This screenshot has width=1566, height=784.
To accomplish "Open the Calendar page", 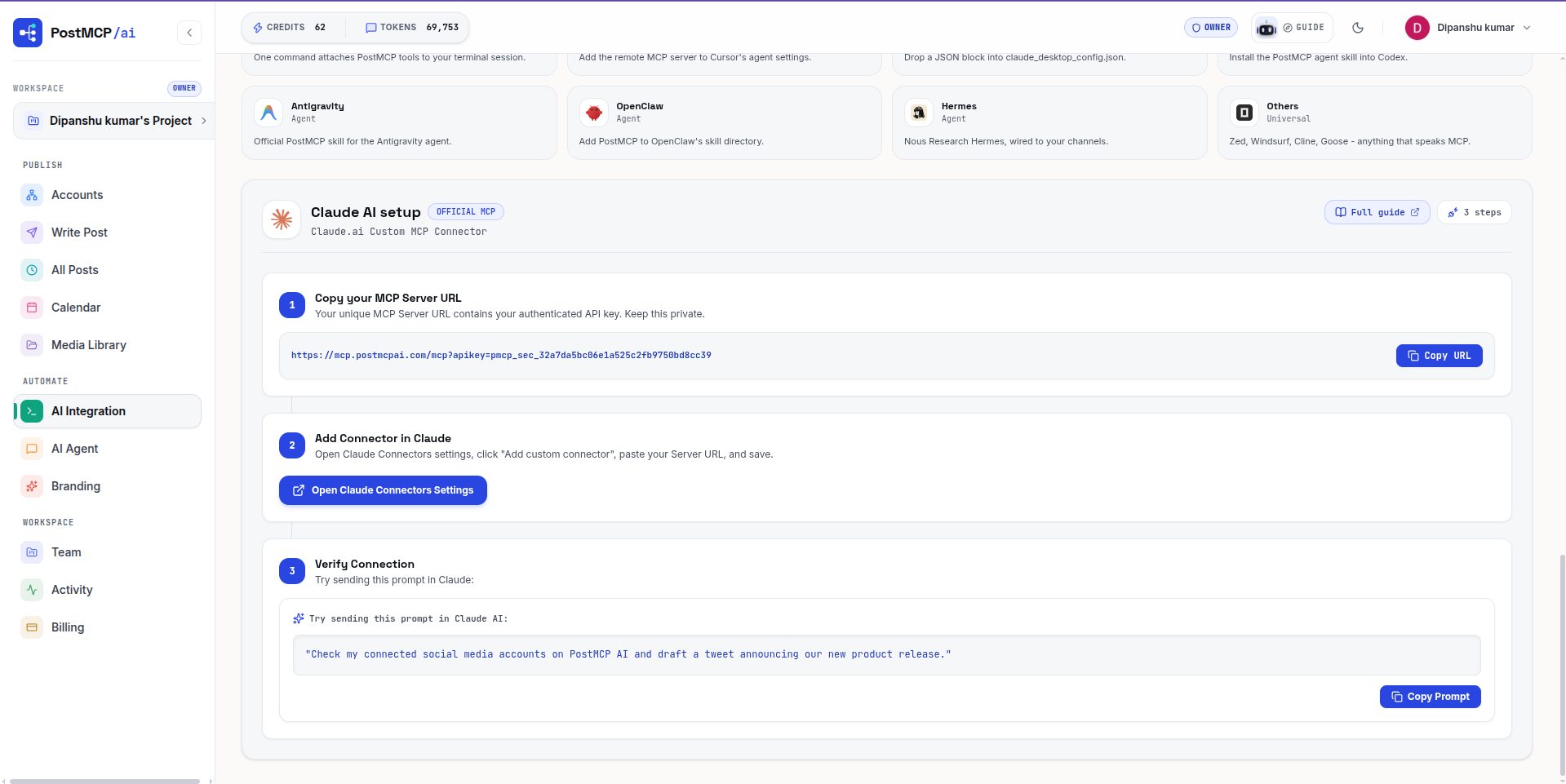I will (x=107, y=308).
